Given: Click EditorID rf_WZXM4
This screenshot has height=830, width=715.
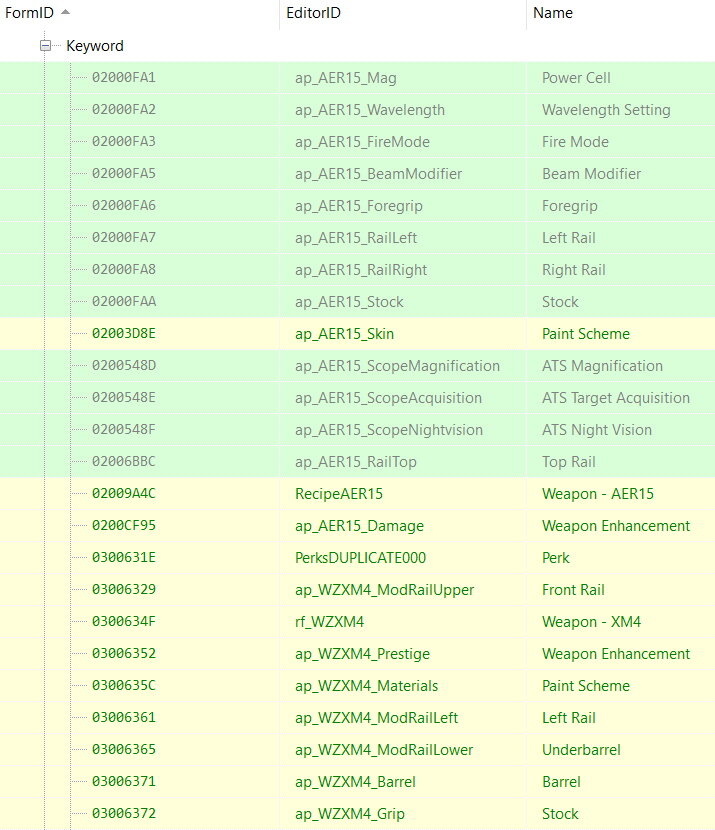Looking at the screenshot, I should pos(329,622).
